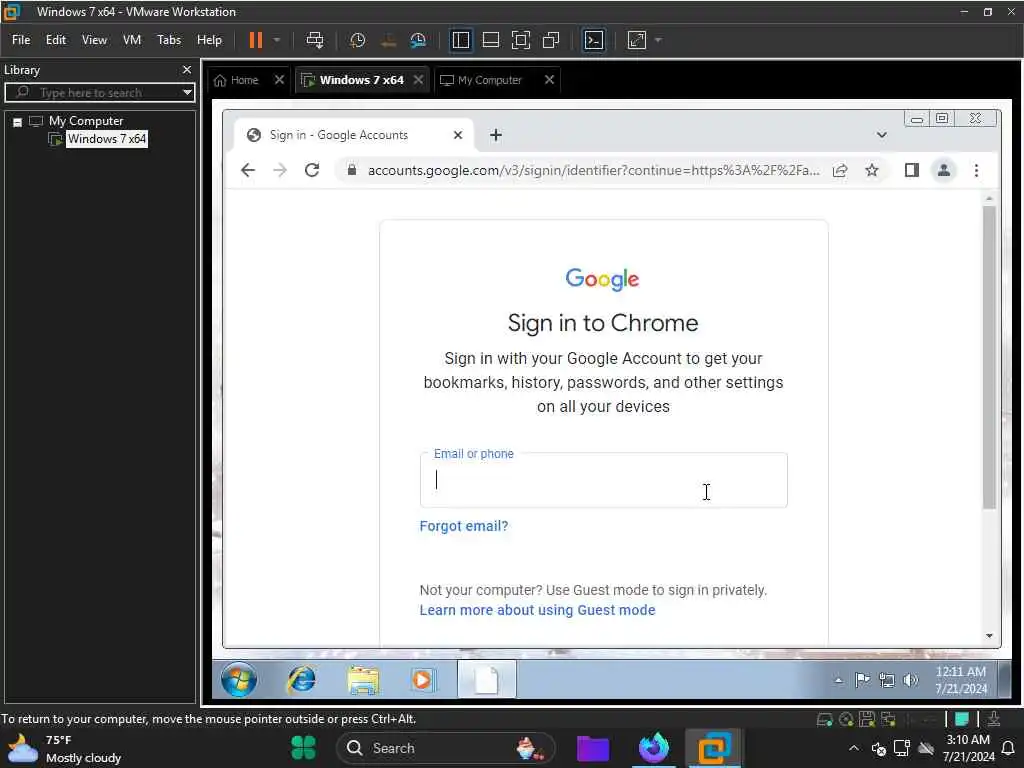Pause the virtual machine with the orange button
The width and height of the screenshot is (1024, 768).
tap(255, 40)
